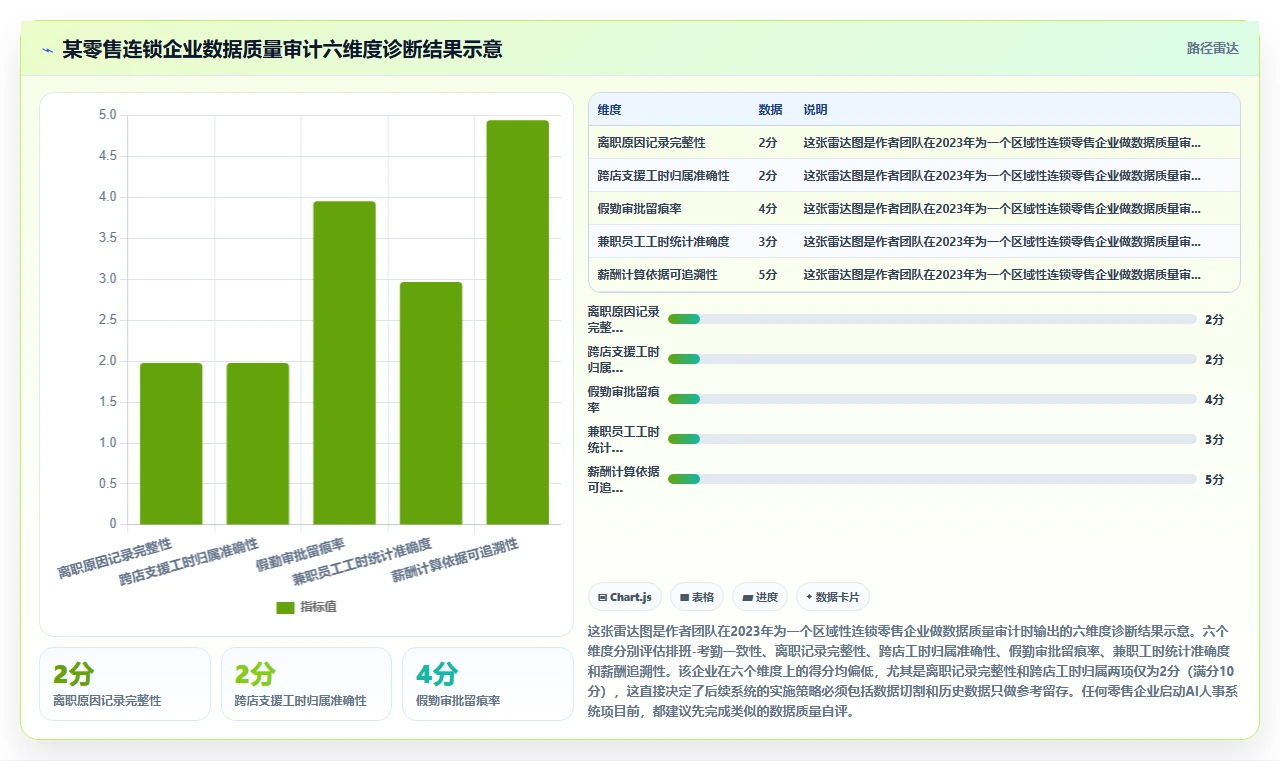Click the 5.0 y-axis tick label

(107, 115)
